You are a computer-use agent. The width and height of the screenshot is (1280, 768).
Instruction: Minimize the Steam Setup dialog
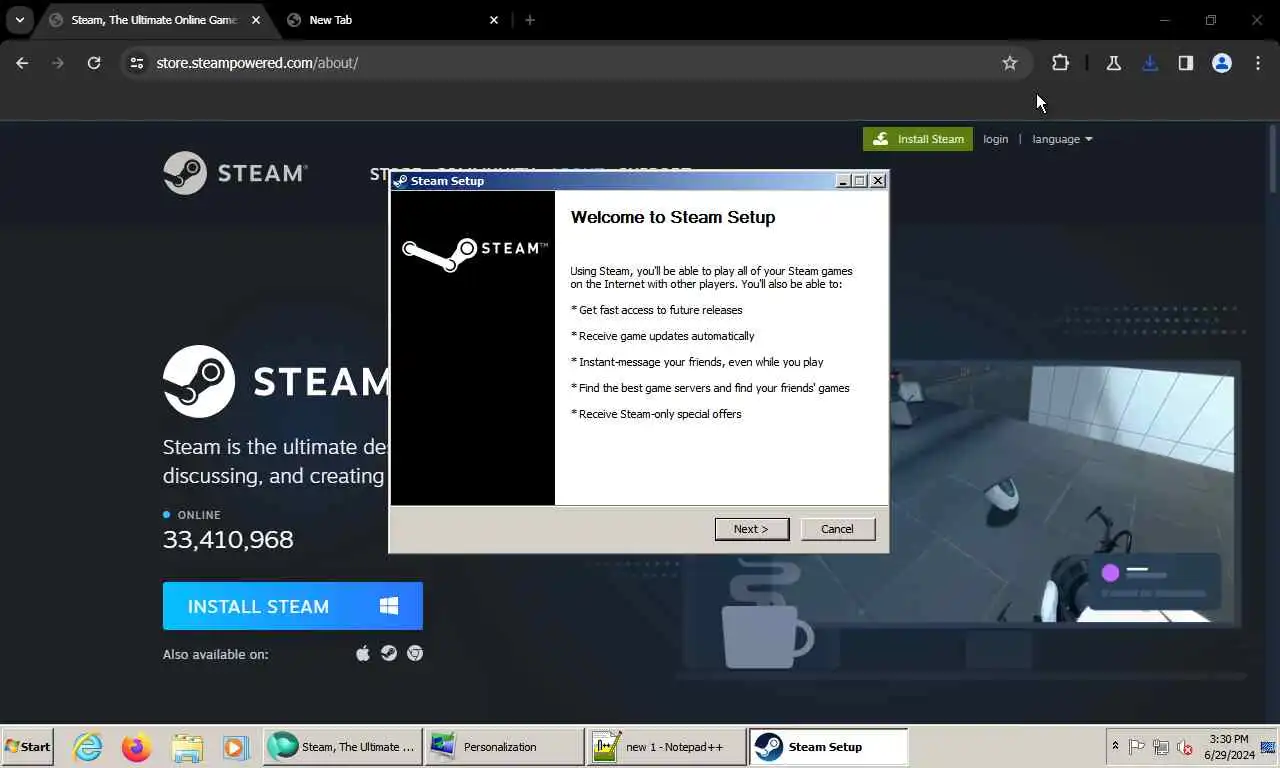point(842,181)
